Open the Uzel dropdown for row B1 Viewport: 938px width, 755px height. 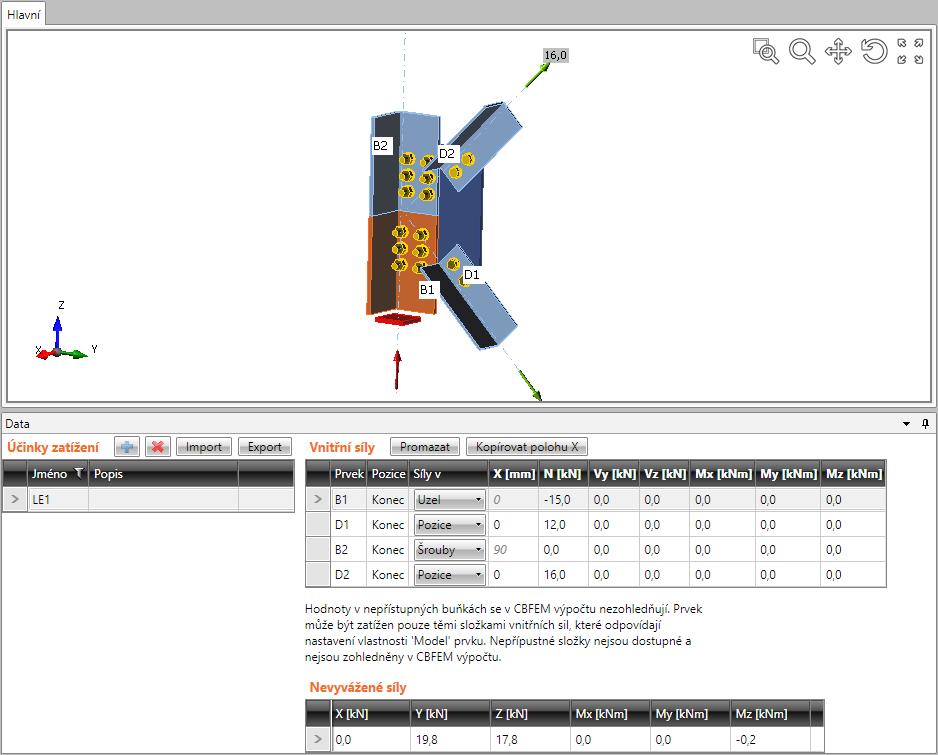tap(449, 500)
